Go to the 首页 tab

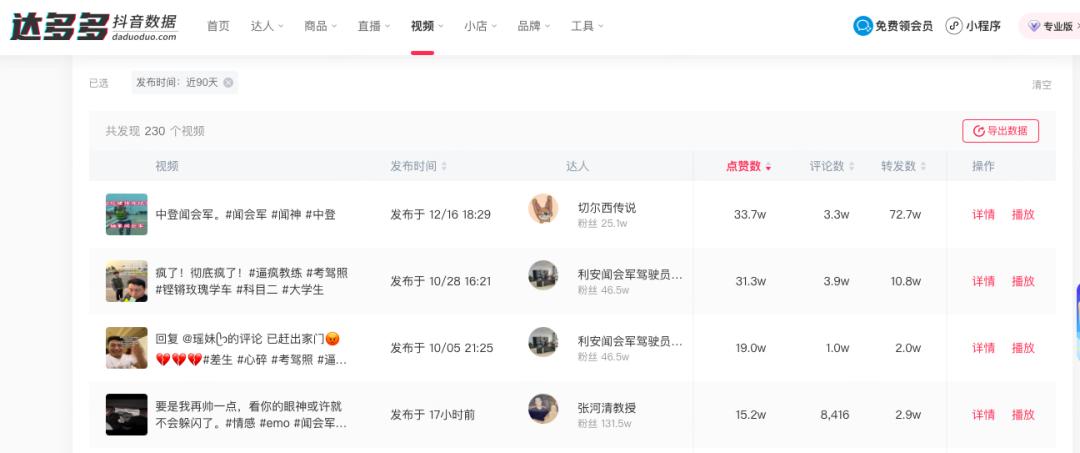[x=218, y=26]
